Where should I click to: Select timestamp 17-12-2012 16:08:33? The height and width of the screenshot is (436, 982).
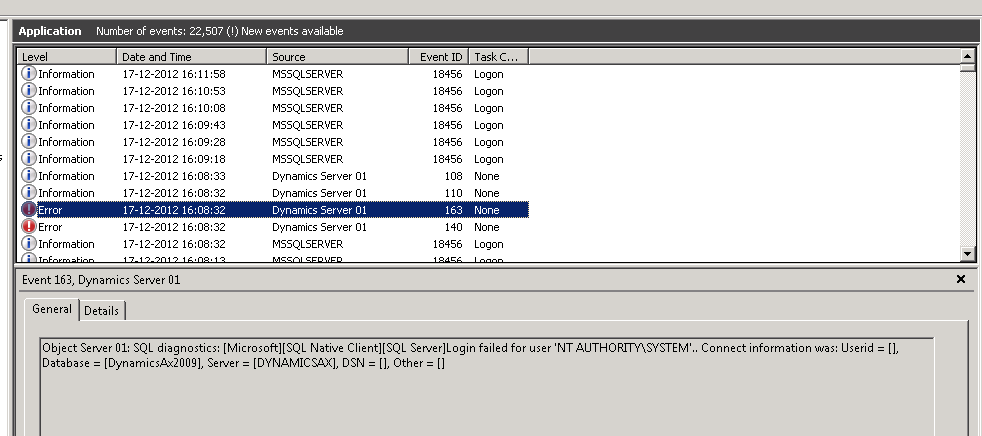coord(173,175)
